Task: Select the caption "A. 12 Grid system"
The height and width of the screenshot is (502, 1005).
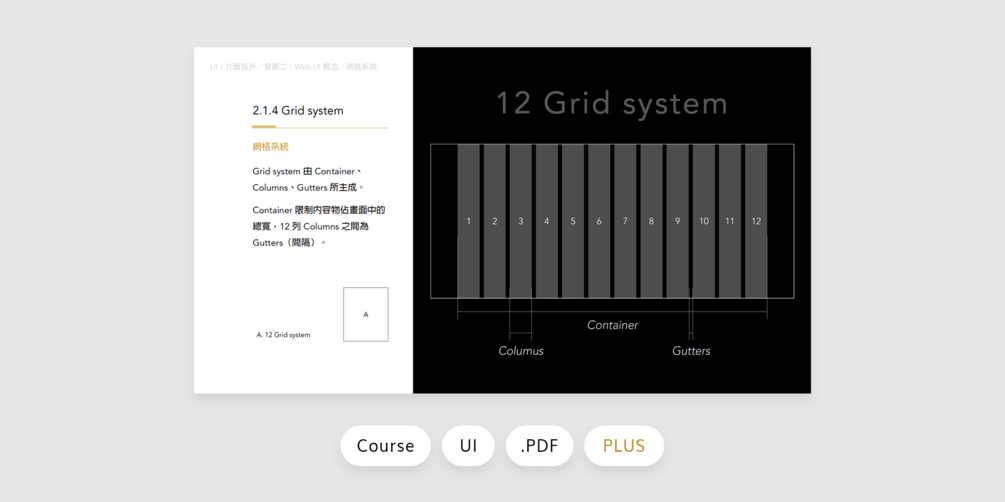Action: pyautogui.click(x=283, y=335)
